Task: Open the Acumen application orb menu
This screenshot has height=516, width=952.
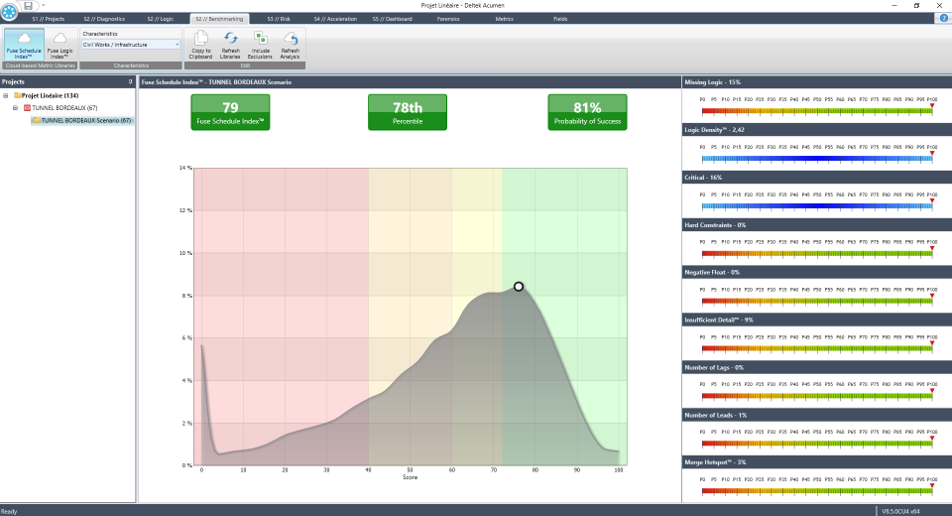Action: click(8, 11)
